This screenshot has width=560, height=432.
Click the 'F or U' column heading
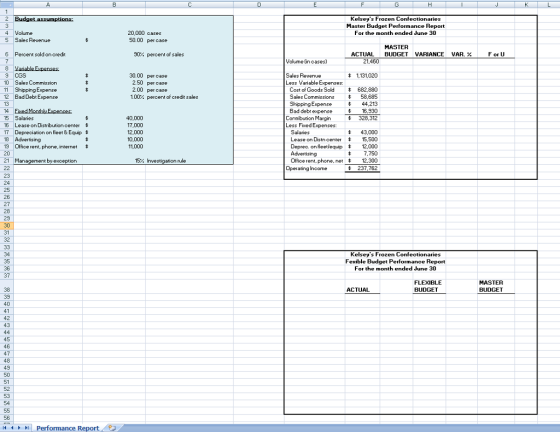tap(496, 54)
